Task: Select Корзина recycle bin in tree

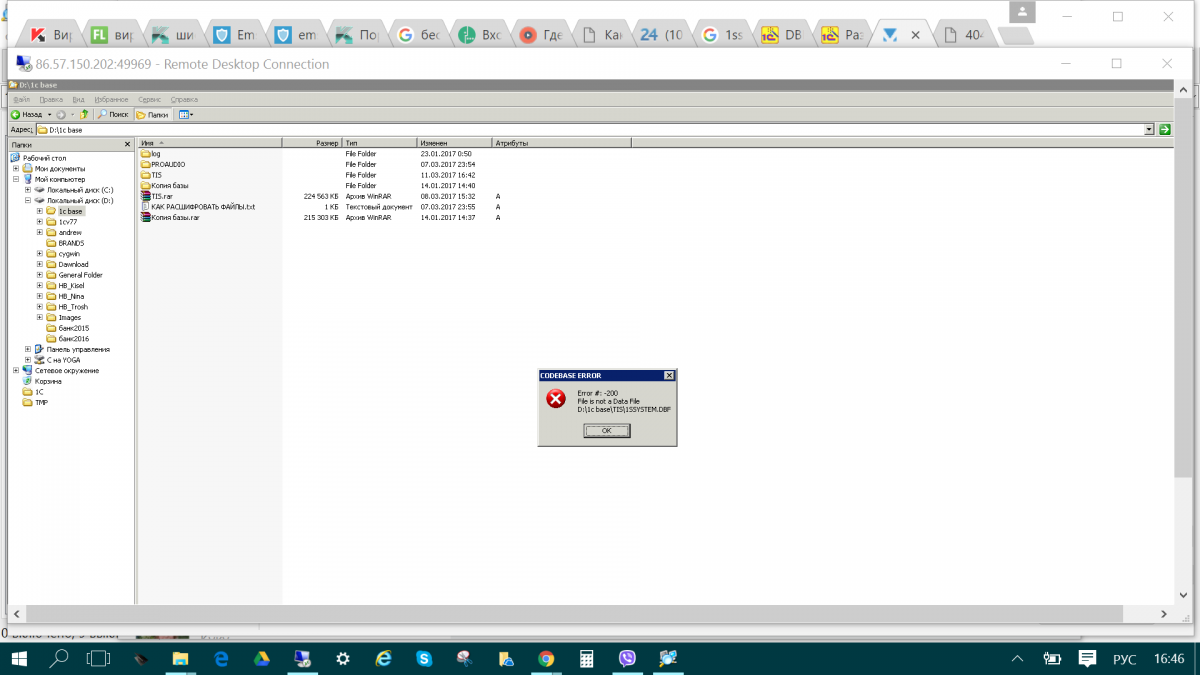Action: [48, 381]
